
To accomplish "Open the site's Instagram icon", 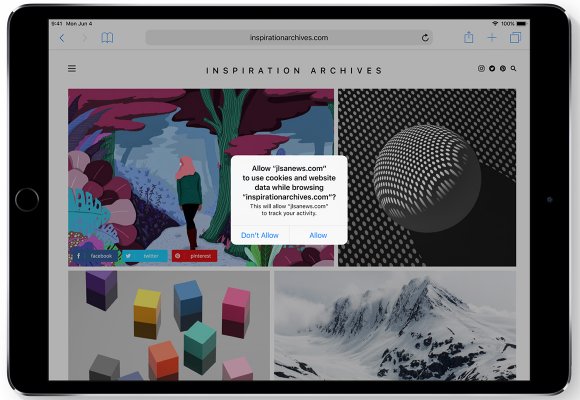I will pos(481,68).
